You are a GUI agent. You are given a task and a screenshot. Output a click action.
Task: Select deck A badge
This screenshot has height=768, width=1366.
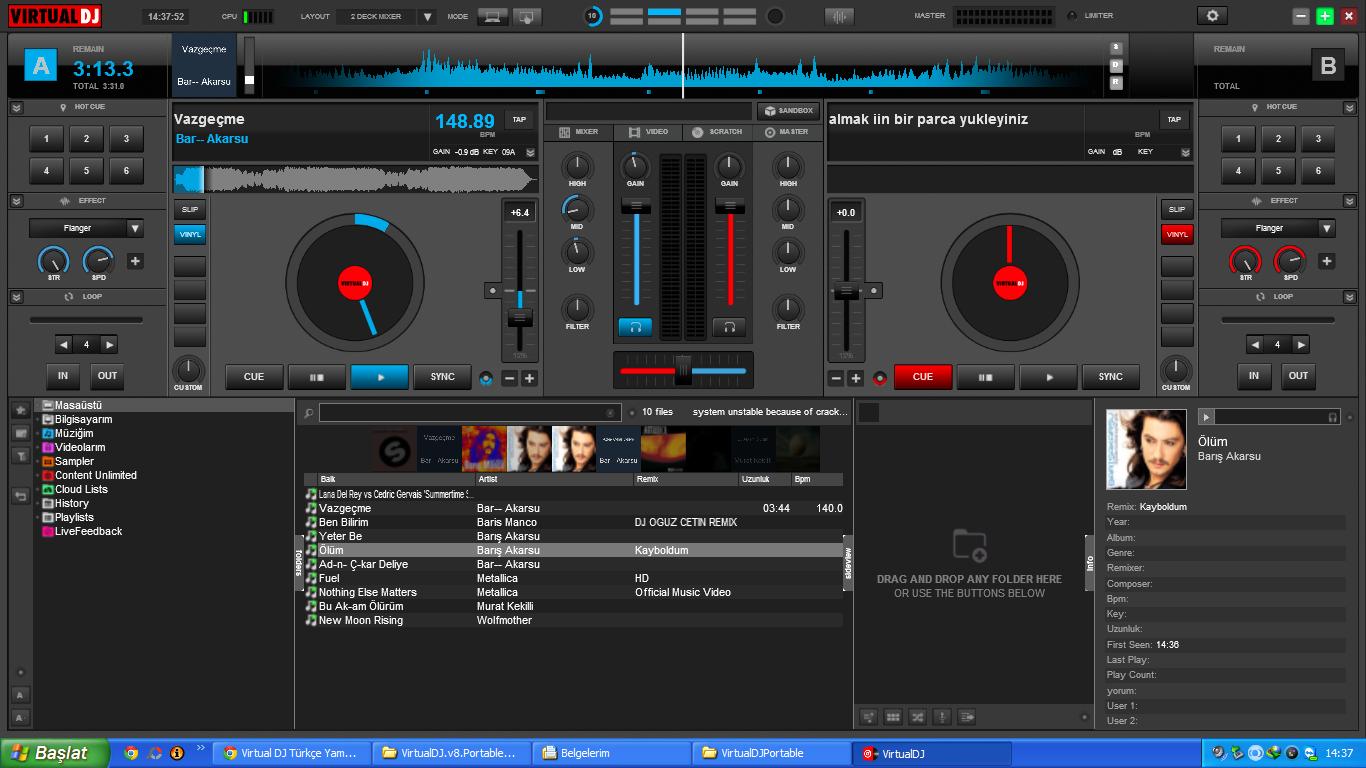pyautogui.click(x=40, y=66)
